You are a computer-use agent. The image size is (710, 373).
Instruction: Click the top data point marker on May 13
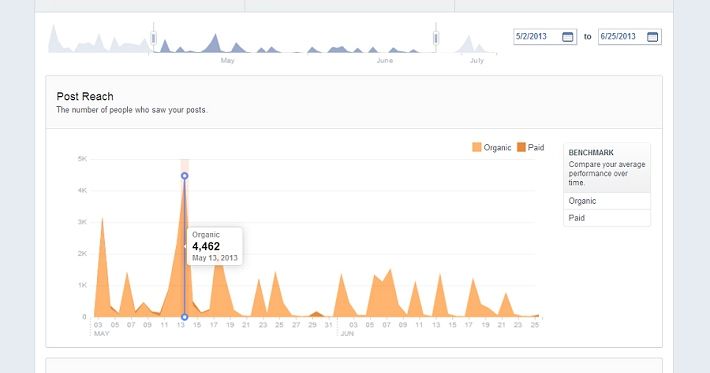pyautogui.click(x=184, y=176)
